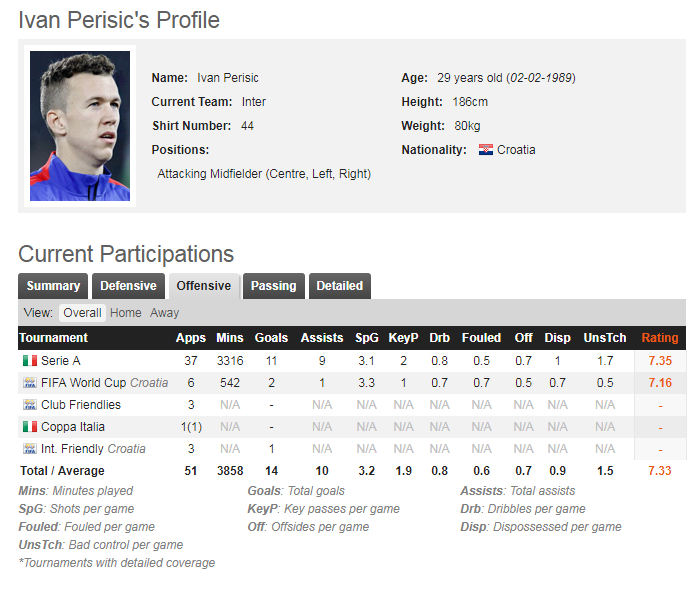Viewport: 688px width, 602px height.
Task: Sort table by Rating column header
Action: pos(659,338)
